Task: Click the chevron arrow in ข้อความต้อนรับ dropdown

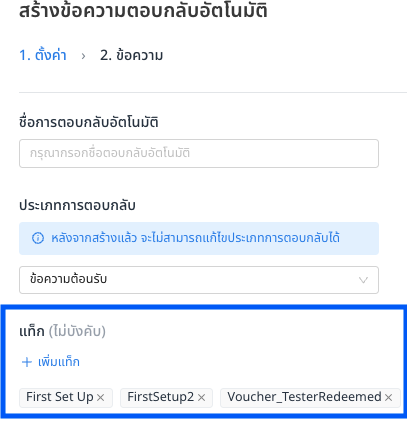Action: pos(363,280)
